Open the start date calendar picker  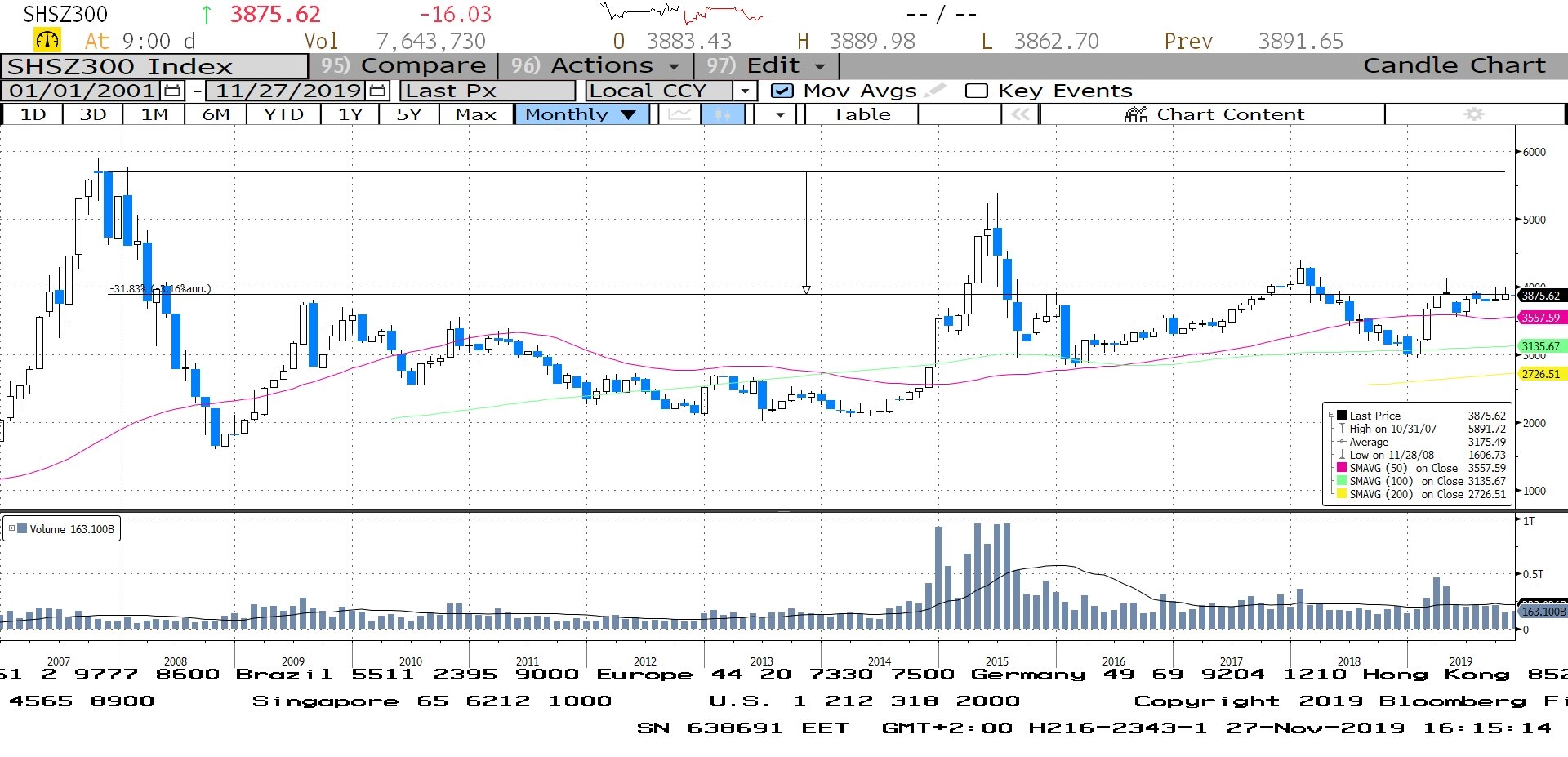[x=172, y=91]
